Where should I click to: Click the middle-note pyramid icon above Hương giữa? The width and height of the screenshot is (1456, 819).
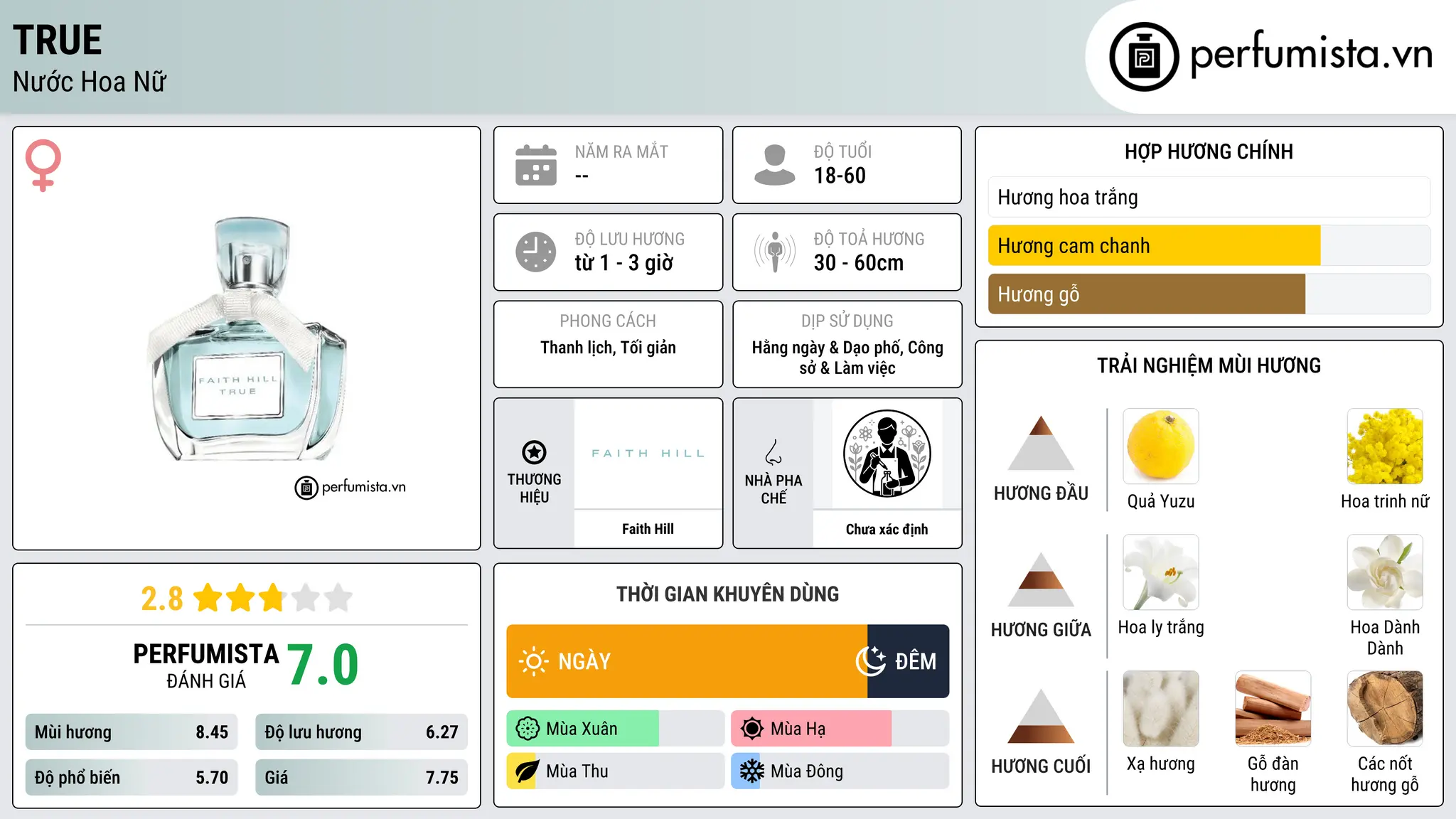tap(1041, 579)
